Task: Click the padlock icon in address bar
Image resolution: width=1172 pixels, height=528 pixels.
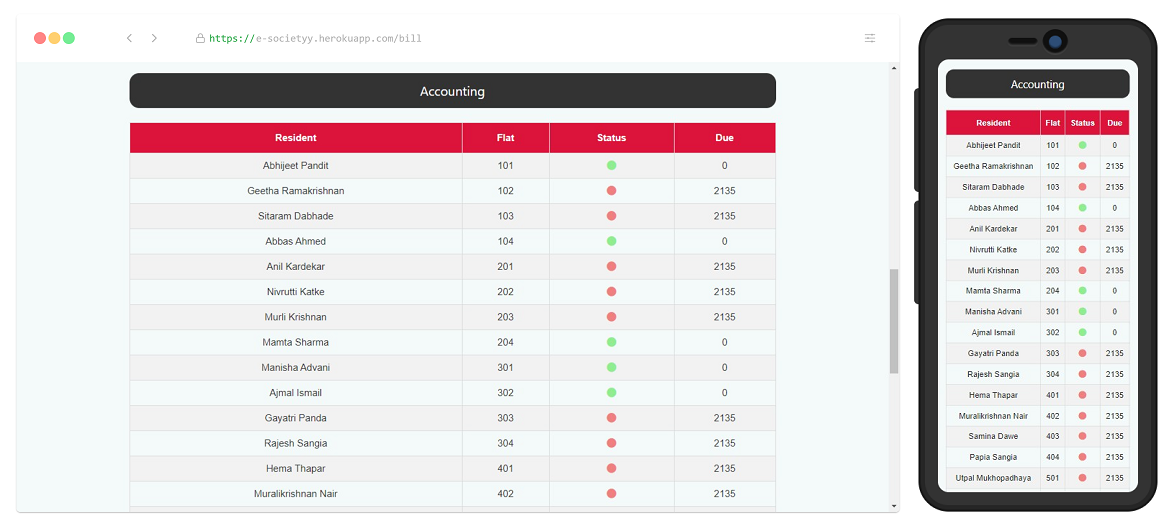Action: [x=200, y=38]
